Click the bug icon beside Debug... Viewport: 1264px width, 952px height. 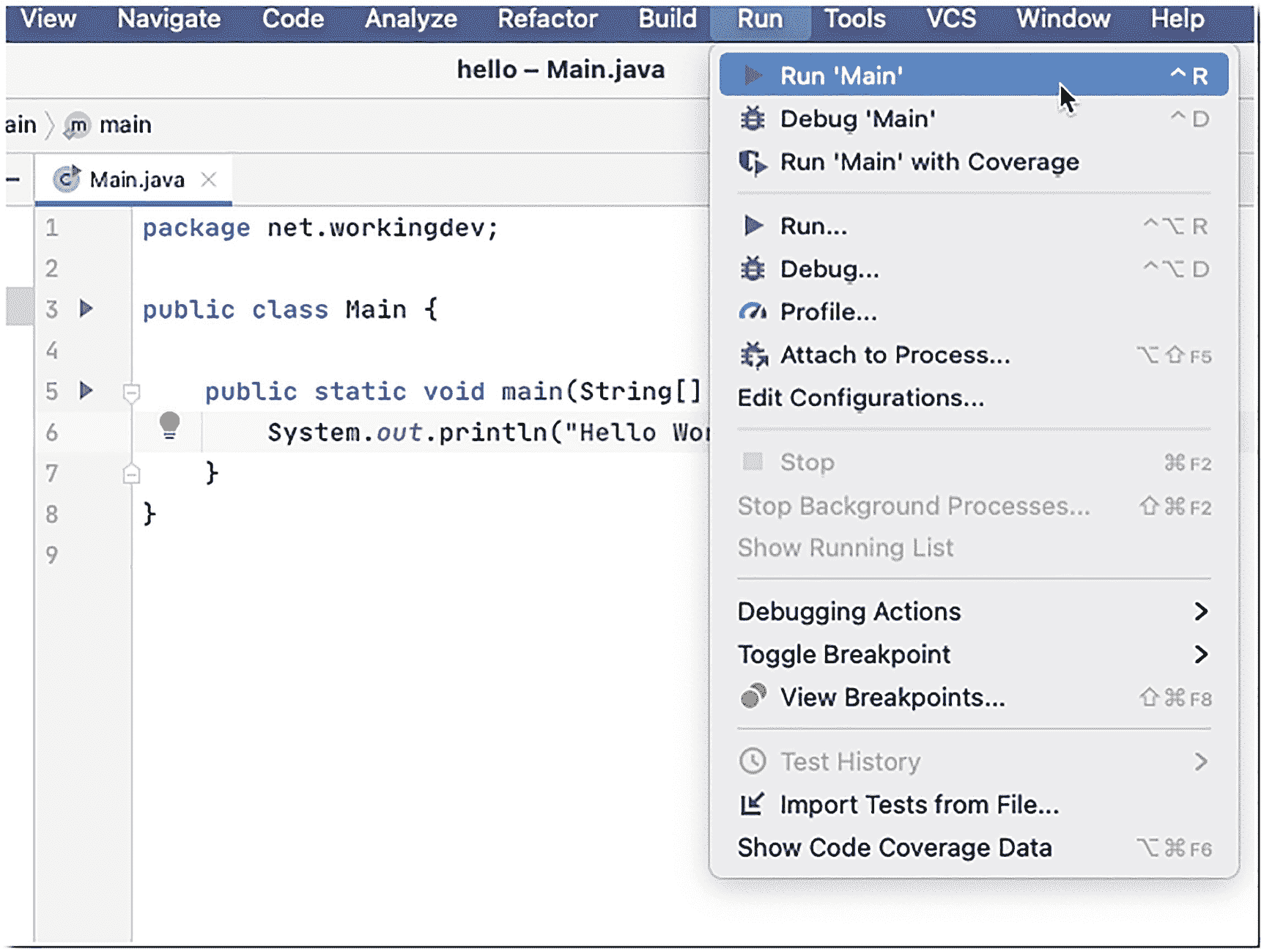pyautogui.click(x=753, y=269)
